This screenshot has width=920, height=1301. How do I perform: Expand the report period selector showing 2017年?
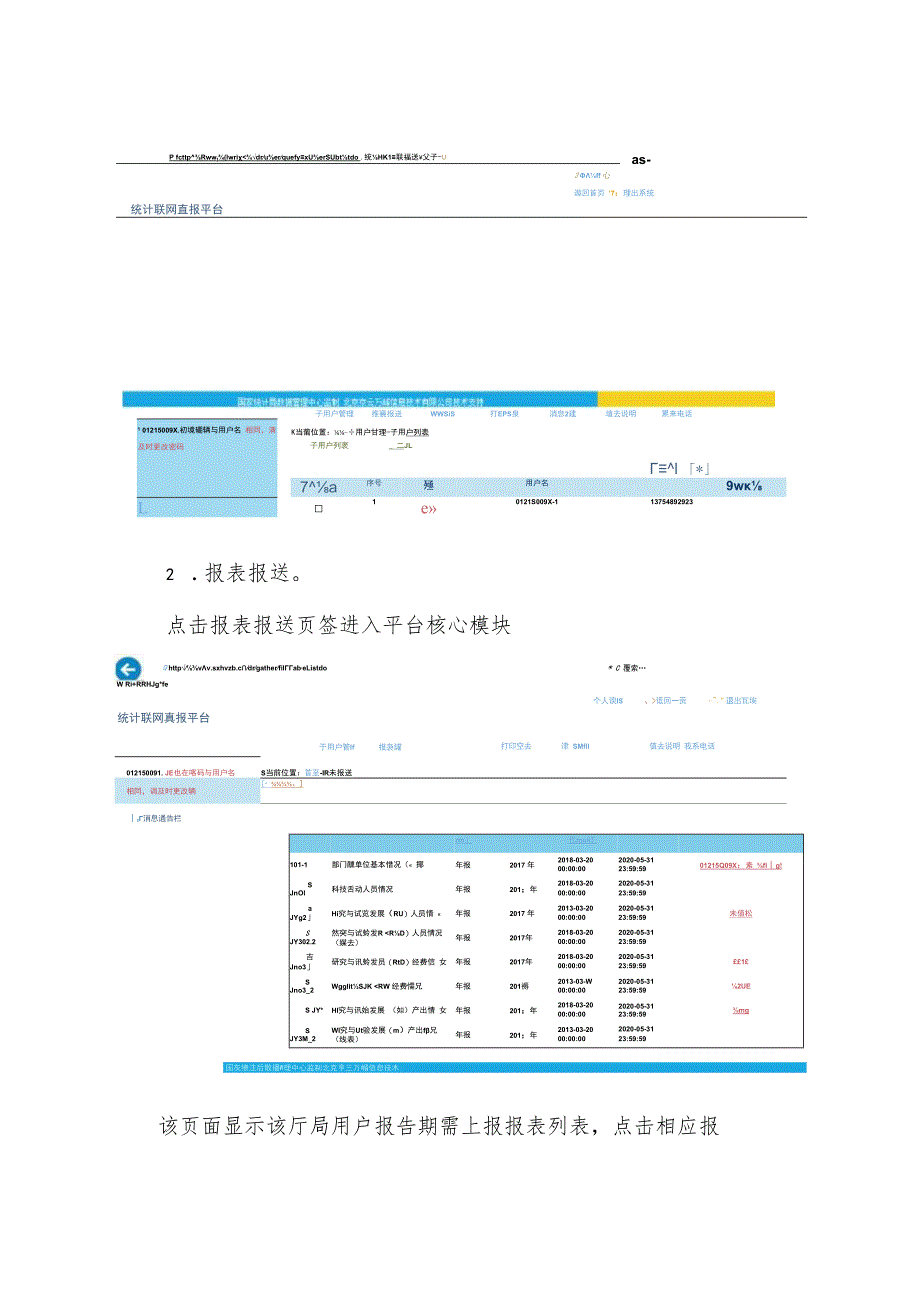pyautogui.click(x=521, y=866)
